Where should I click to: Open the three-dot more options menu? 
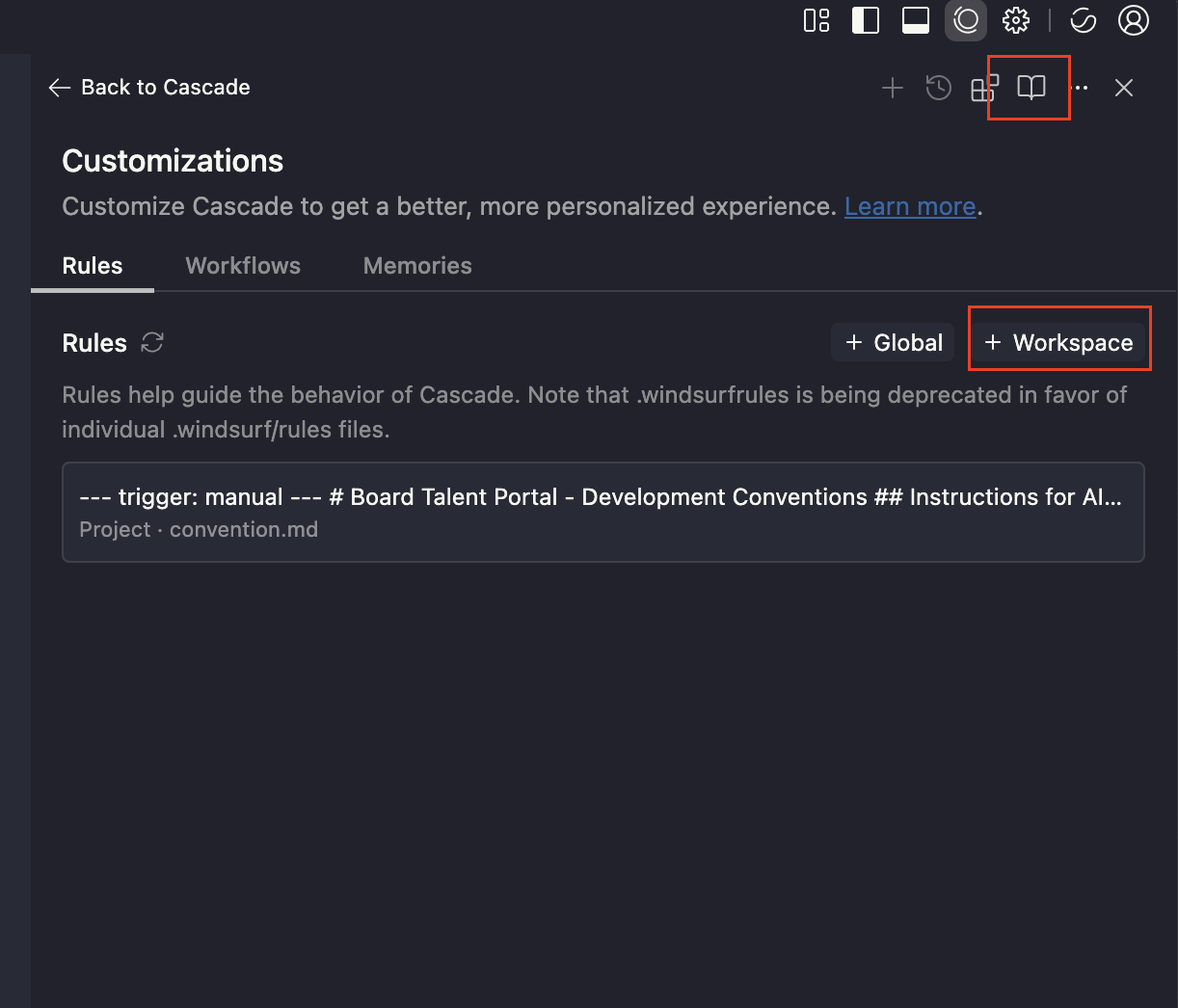coord(1081,89)
